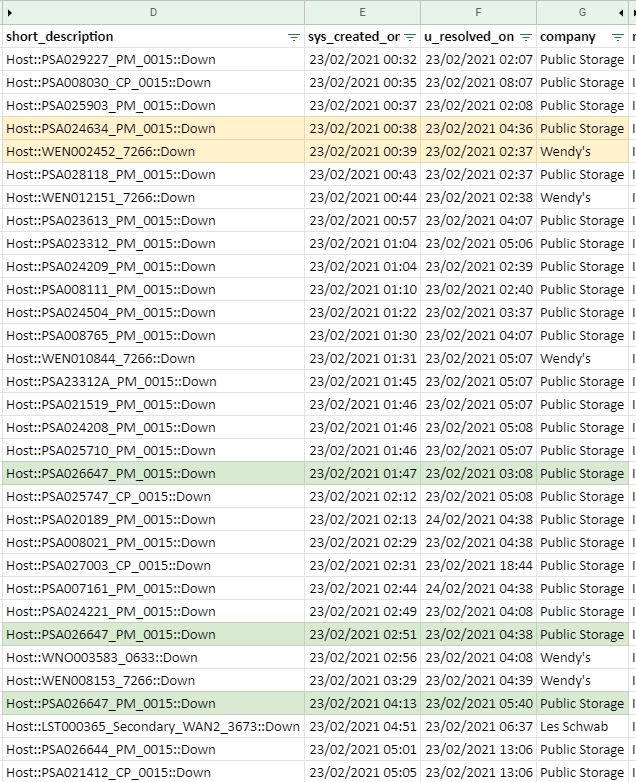Click the Les Schwab company cell
Viewport: 636px width, 782px height.
pos(583,726)
